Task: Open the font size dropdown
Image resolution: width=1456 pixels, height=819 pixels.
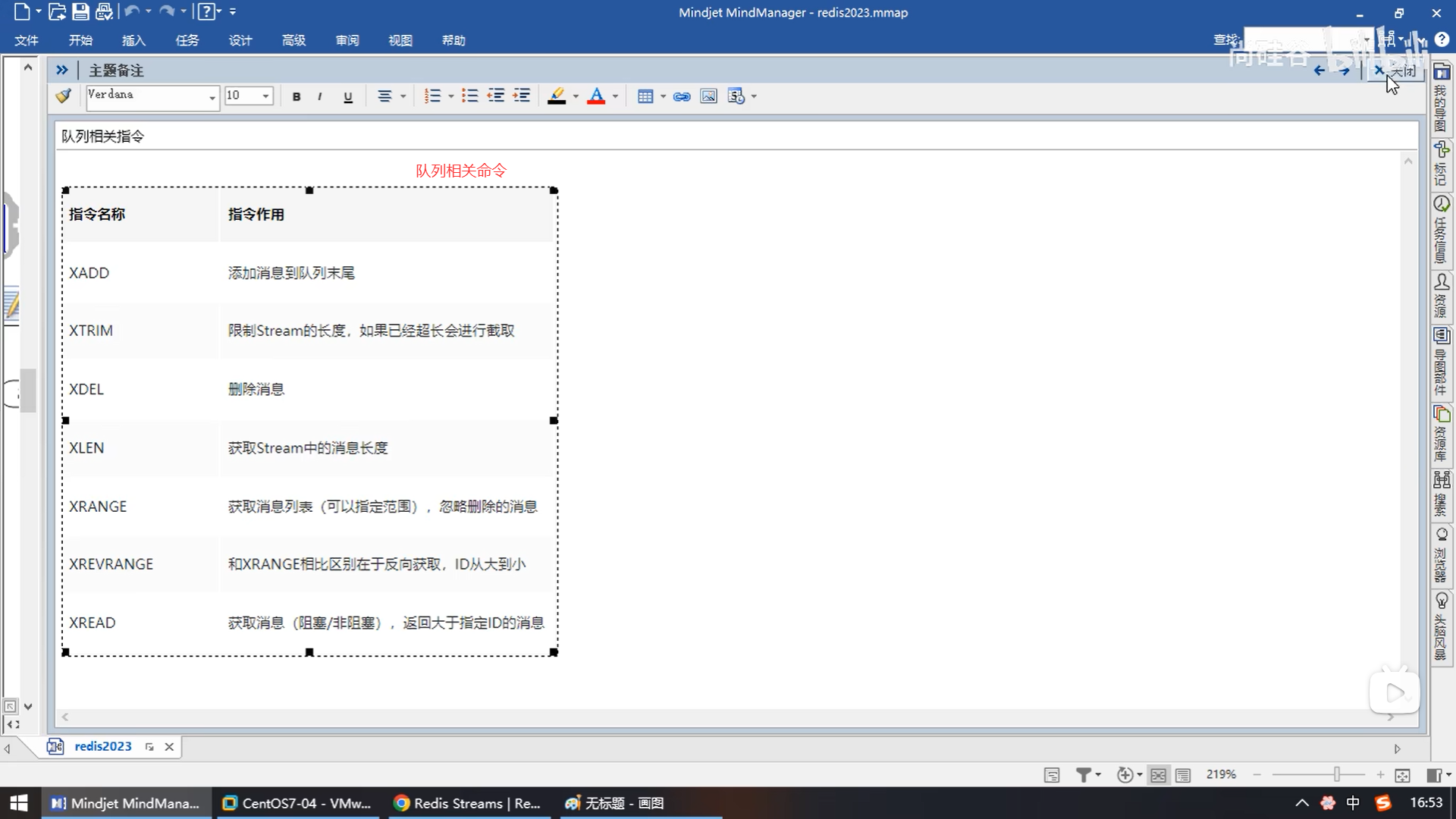Action: pos(265,96)
